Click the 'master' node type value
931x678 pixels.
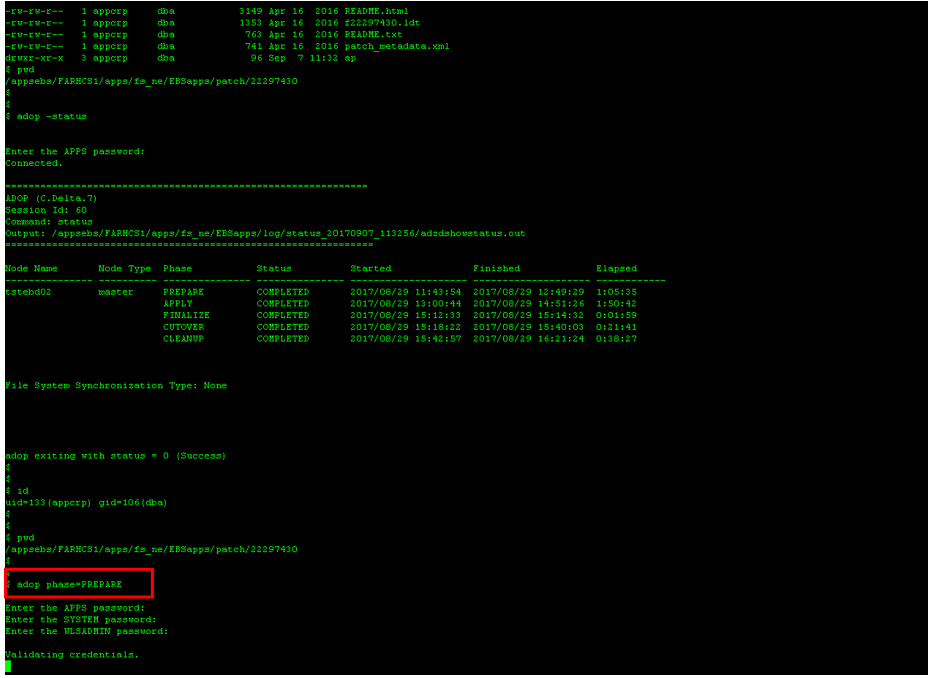point(116,292)
